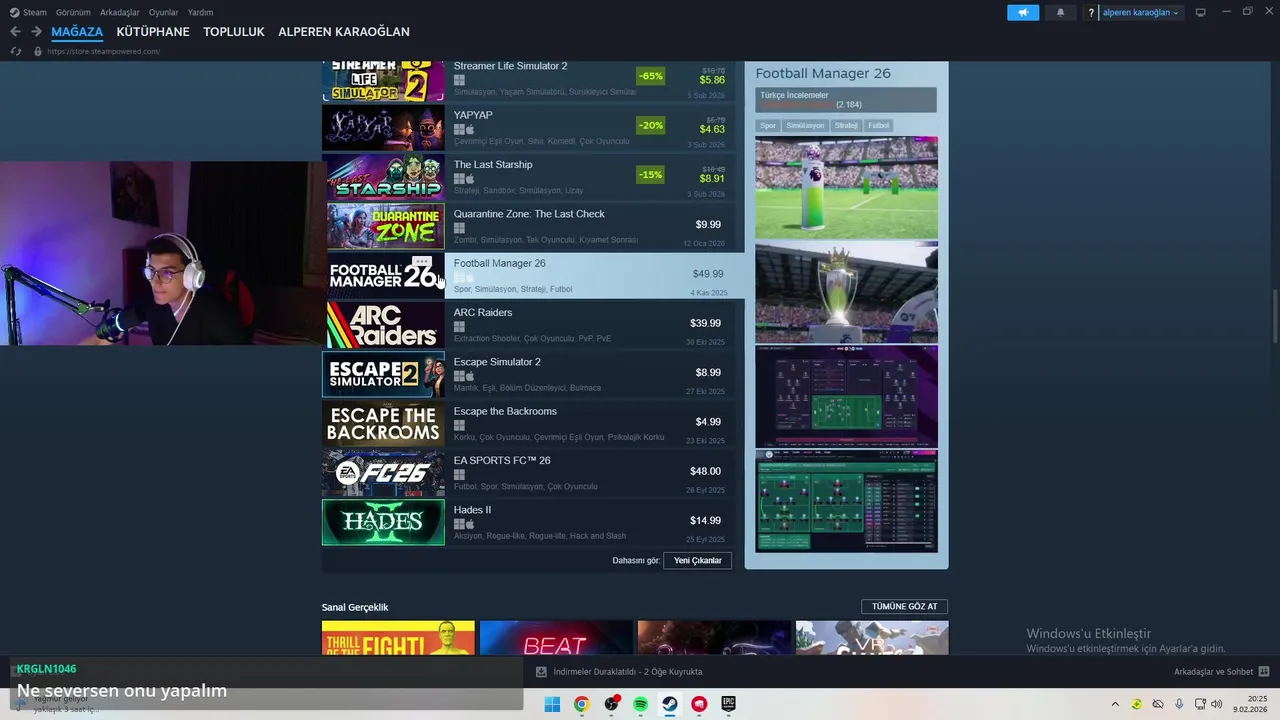Image resolution: width=1280 pixels, height=720 pixels.
Task: Open the downloads icon in bottom bar
Action: click(x=541, y=672)
